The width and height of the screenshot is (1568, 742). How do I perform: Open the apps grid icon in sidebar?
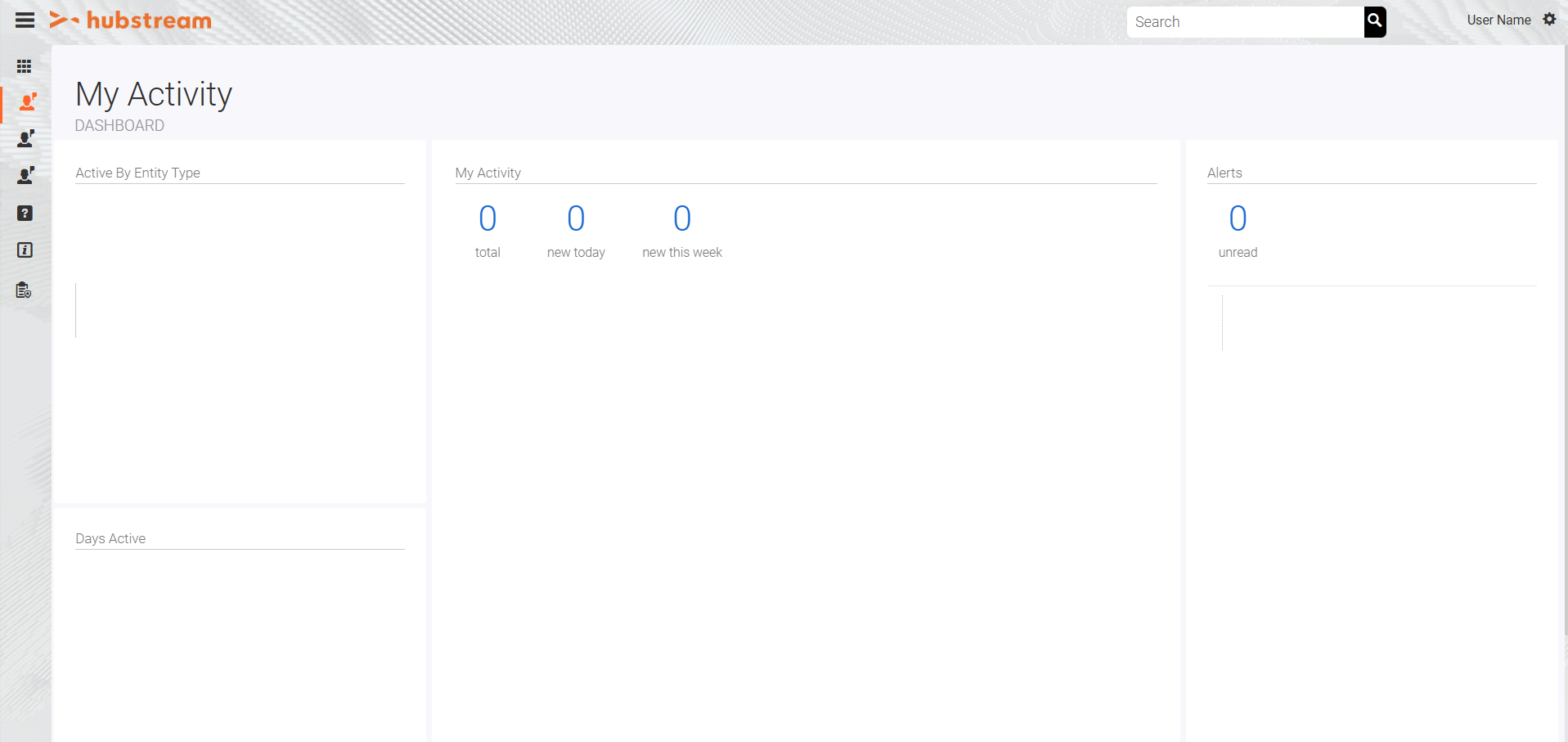25,65
